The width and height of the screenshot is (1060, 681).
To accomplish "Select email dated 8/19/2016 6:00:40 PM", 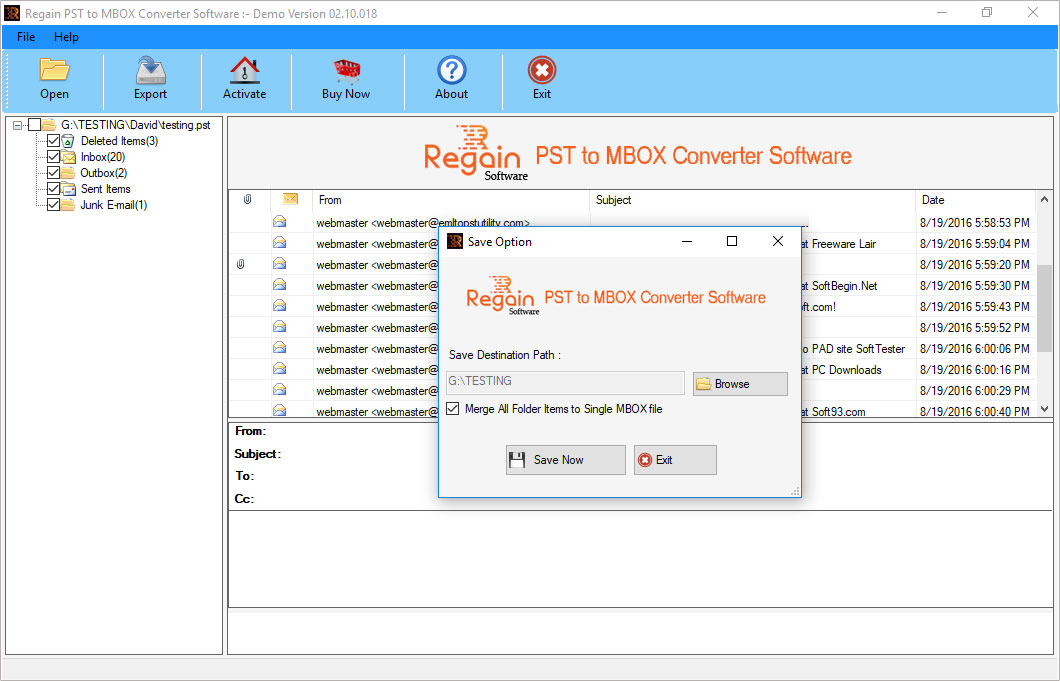I will [x=975, y=410].
